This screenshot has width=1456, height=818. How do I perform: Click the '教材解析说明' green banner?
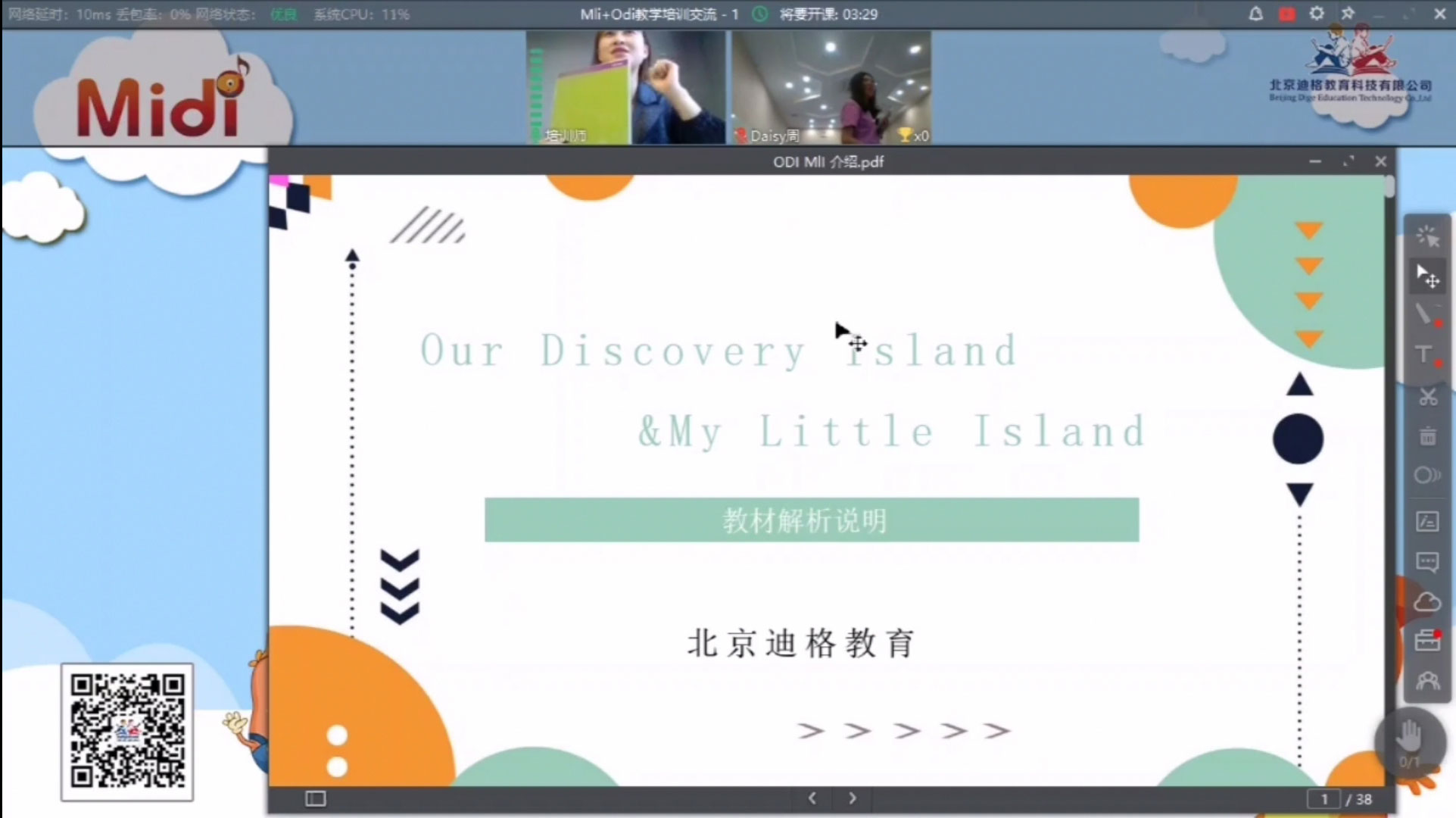click(812, 520)
